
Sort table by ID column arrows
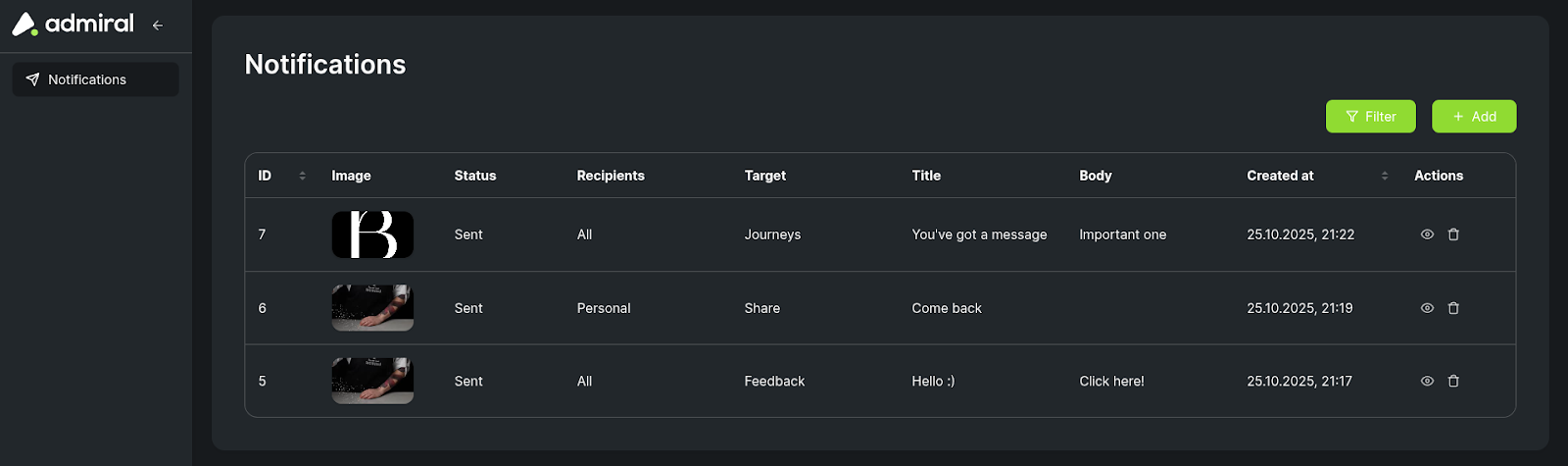[x=302, y=176]
